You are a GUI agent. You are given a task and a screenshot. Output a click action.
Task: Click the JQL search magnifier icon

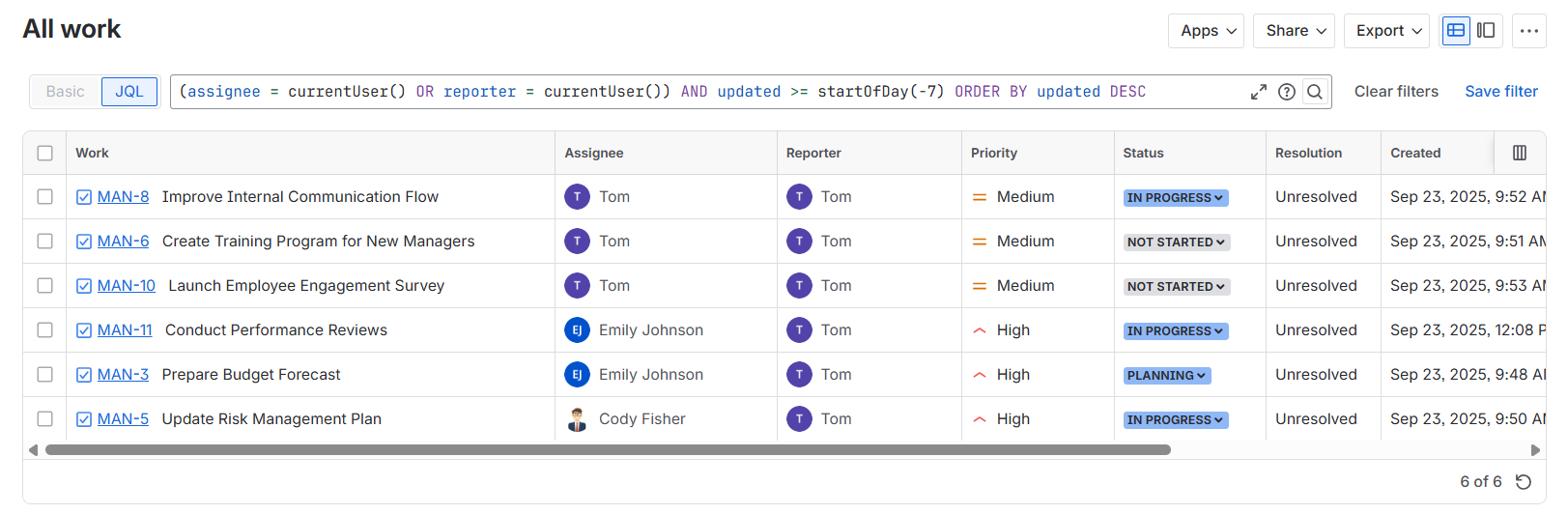click(1314, 92)
